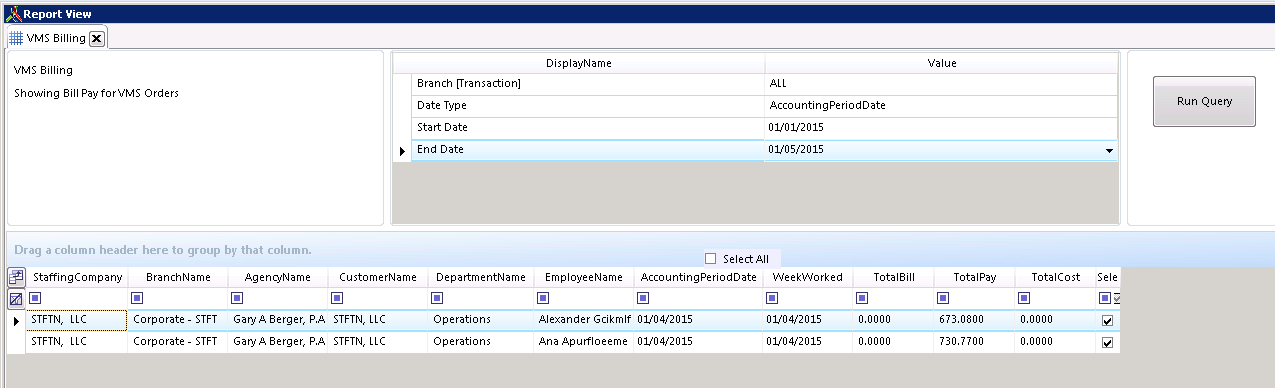Click Operations cell in Ana Apurfloeeme row
The height and width of the screenshot is (388, 1275).
tap(481, 342)
